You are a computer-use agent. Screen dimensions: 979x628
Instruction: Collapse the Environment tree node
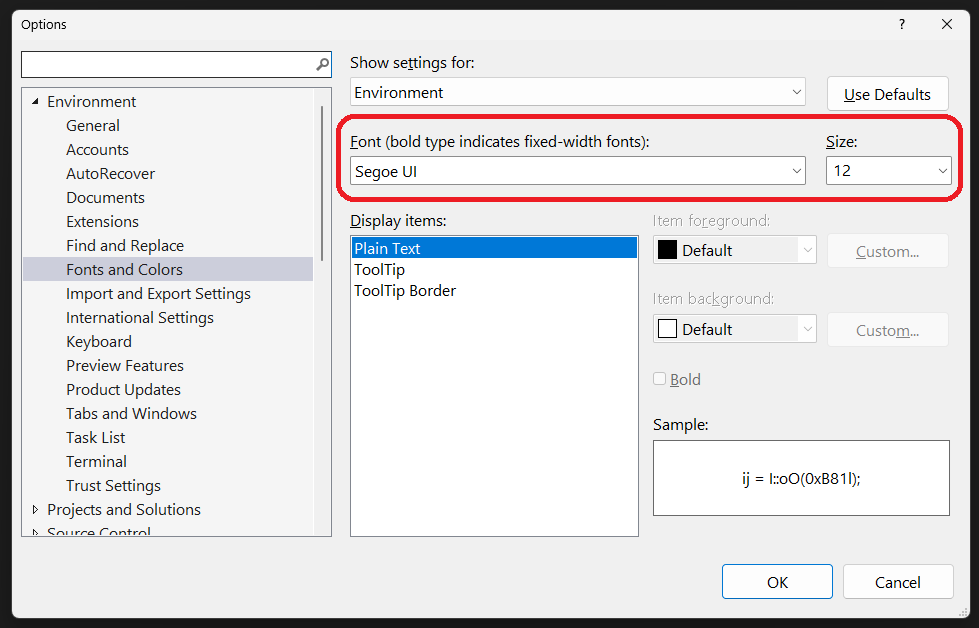[x=36, y=101]
